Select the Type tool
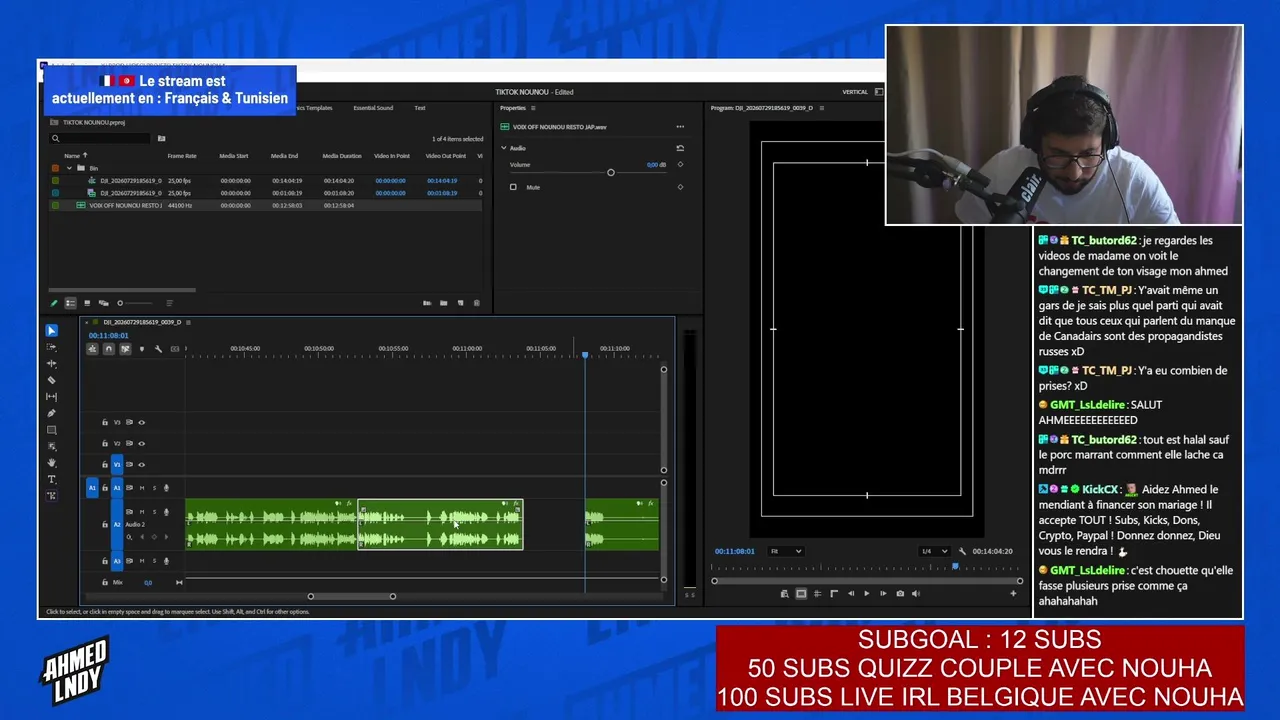 52,480
